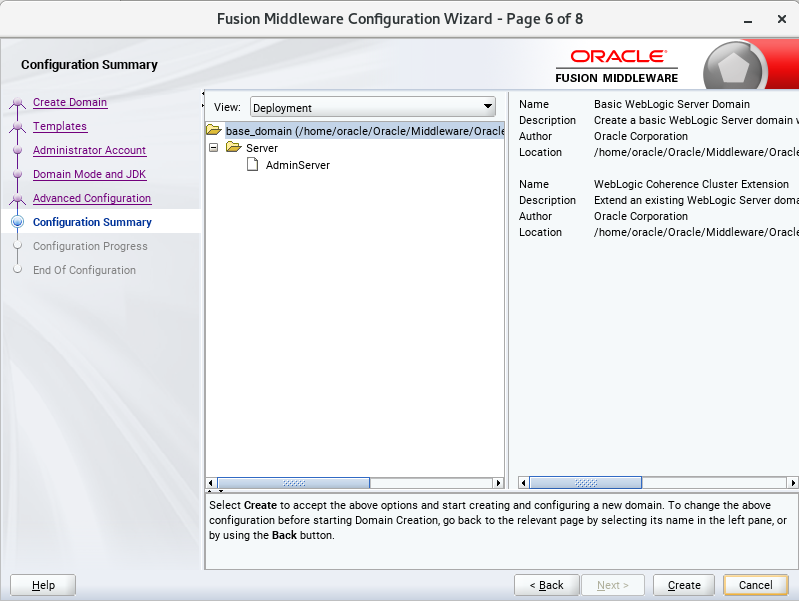Click the Create Domain step marker icon
This screenshot has width=799, height=601.
click(x=17, y=102)
